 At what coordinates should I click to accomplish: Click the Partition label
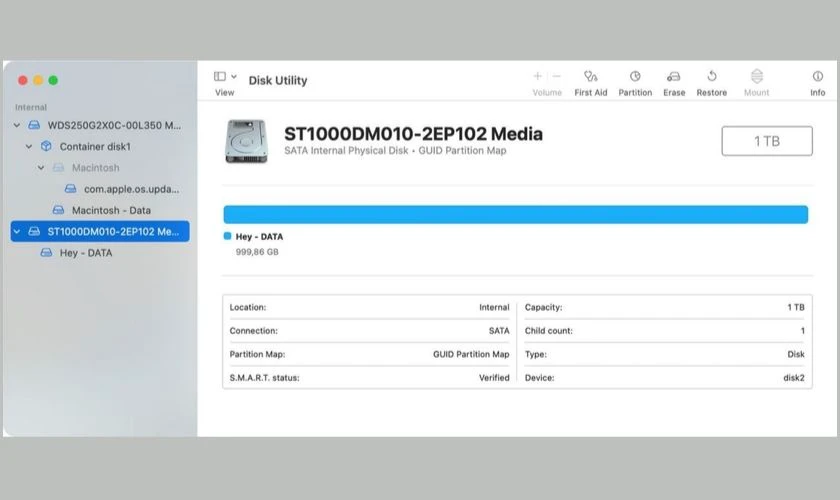click(635, 93)
